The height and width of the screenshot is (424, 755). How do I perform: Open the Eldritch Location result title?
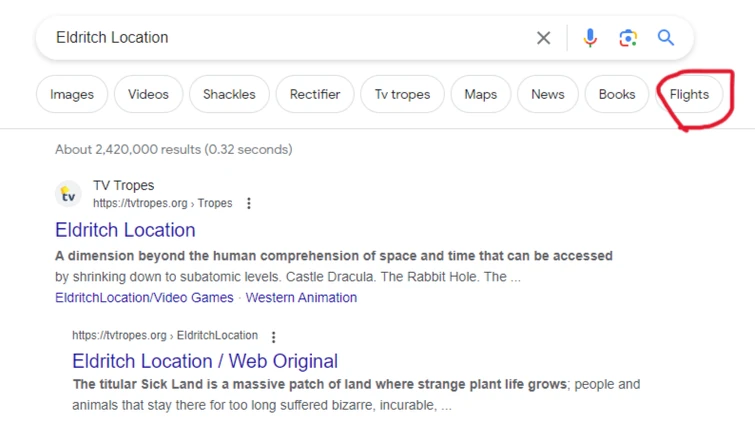125,230
